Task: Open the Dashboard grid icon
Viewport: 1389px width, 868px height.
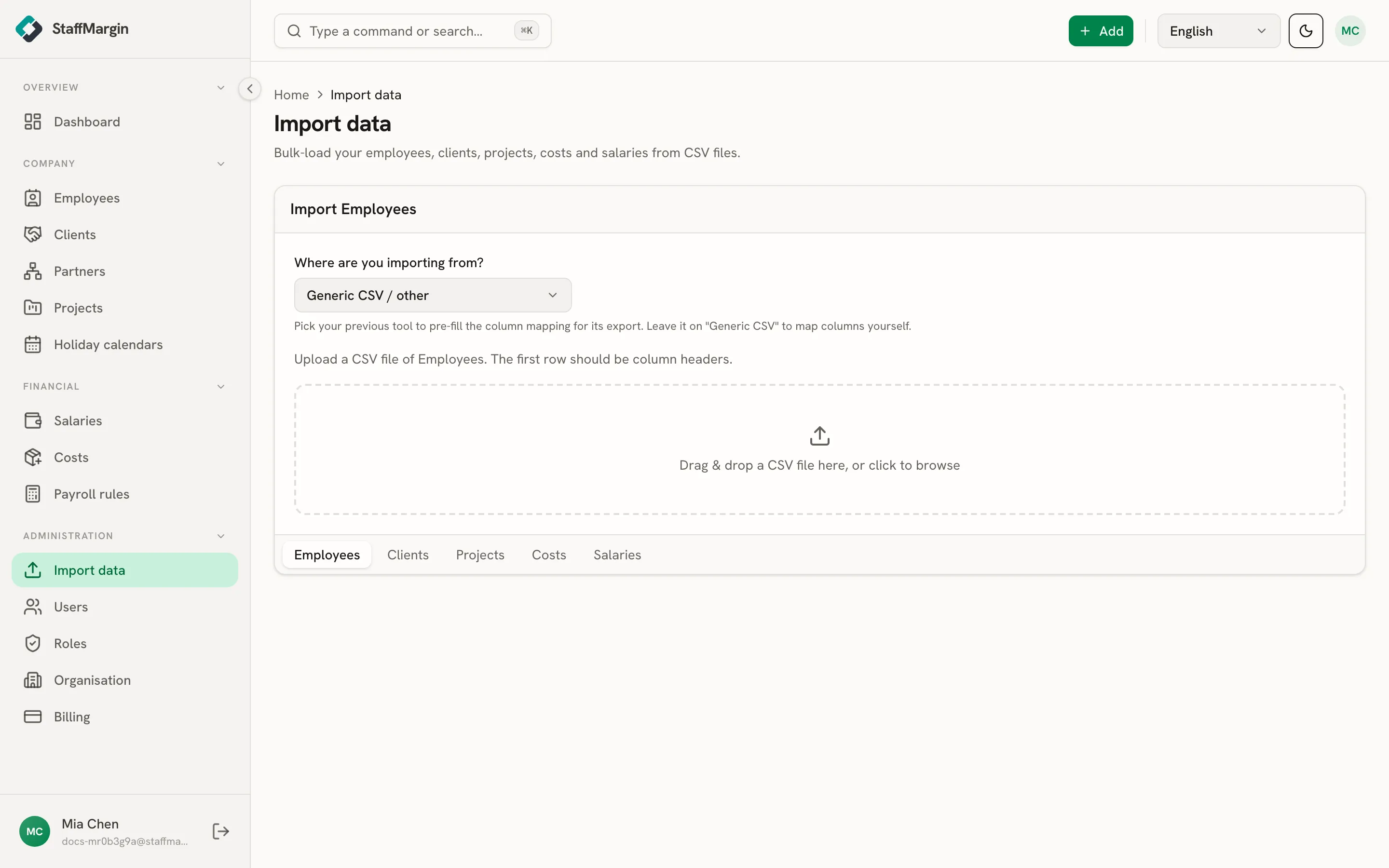Action: (33, 122)
